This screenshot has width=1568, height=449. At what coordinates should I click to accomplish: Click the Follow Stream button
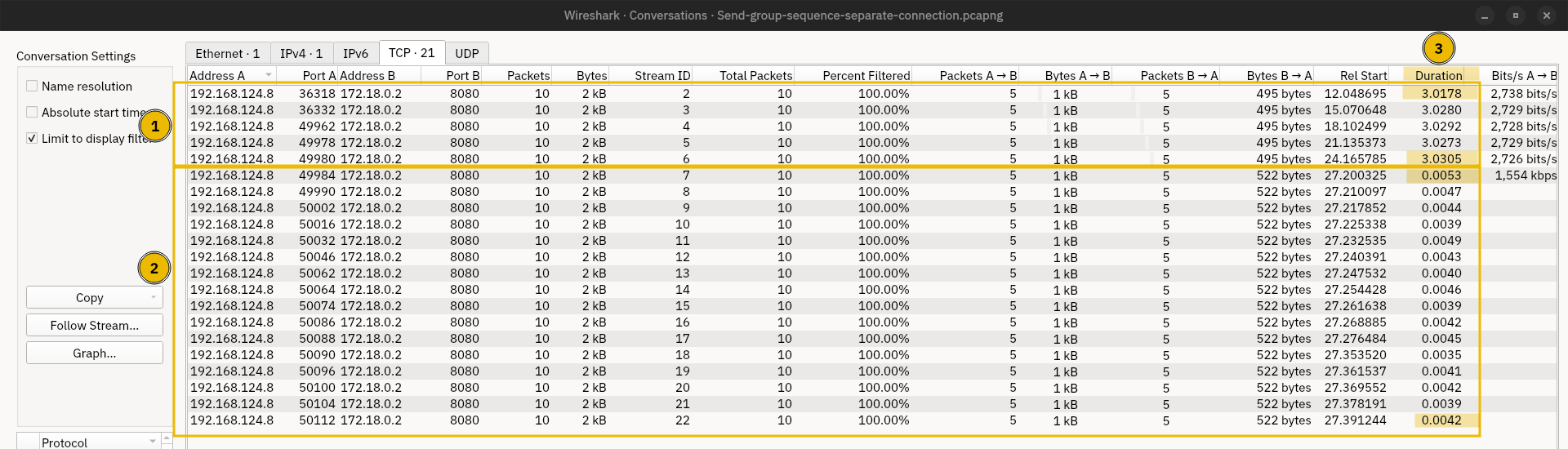[95, 325]
